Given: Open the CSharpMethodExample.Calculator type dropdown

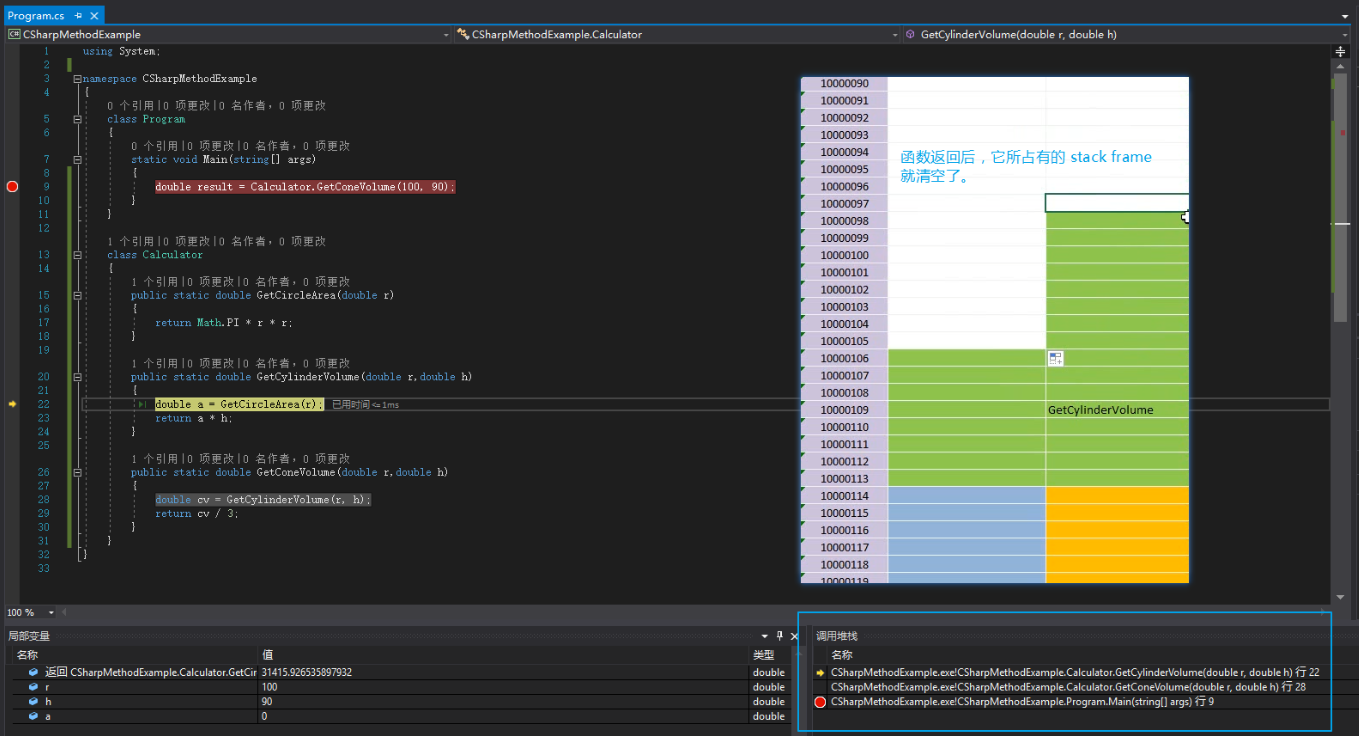Looking at the screenshot, I should 895,35.
